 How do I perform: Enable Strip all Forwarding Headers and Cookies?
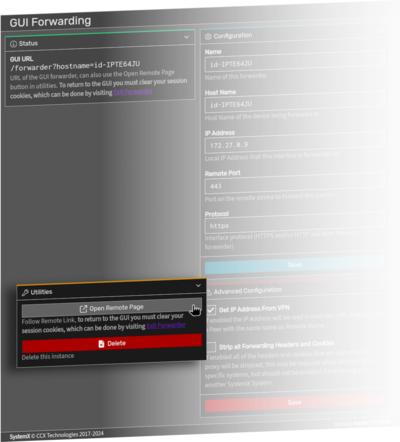pyautogui.click(x=211, y=347)
